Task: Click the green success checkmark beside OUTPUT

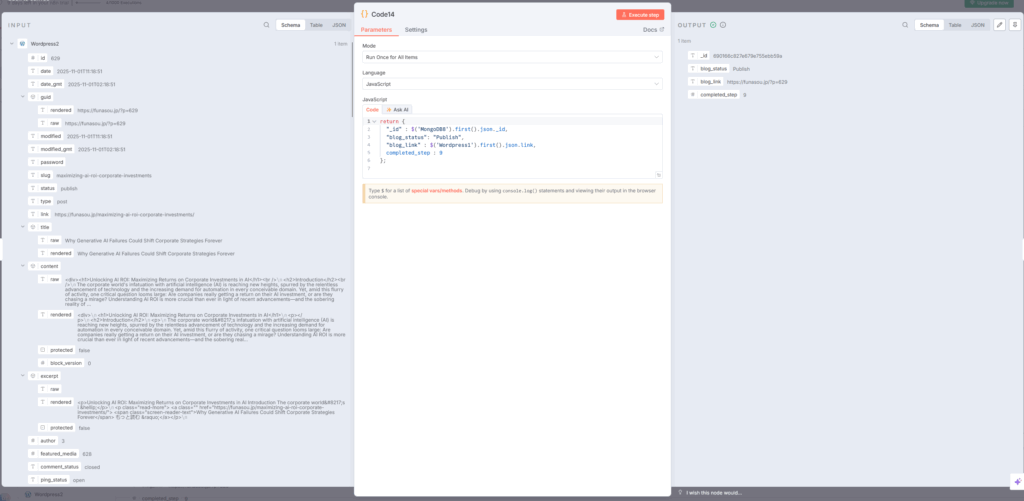Action: 713,24
